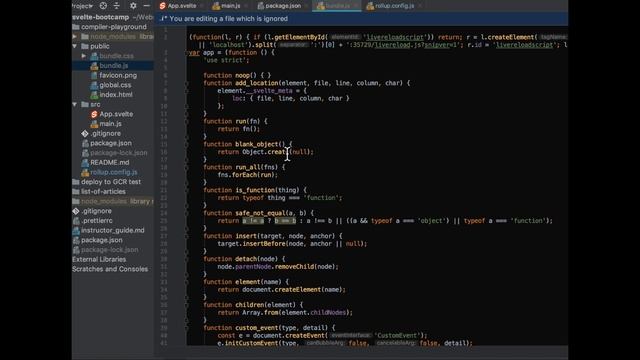Open favicon.png from the tree

[x=118, y=75]
